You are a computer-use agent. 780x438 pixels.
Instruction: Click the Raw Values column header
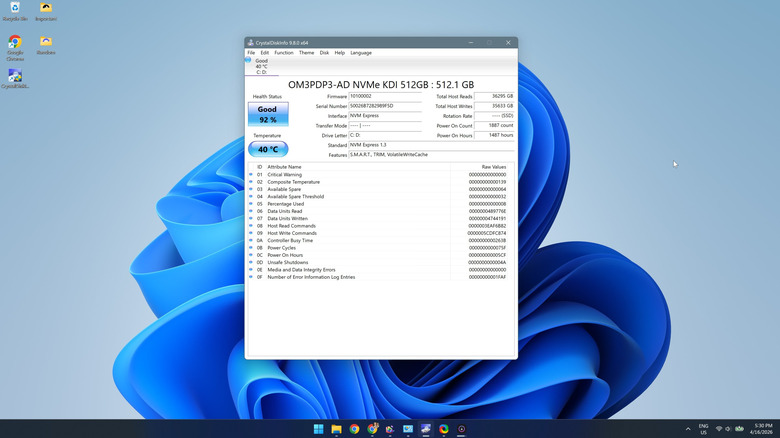[x=493, y=167]
